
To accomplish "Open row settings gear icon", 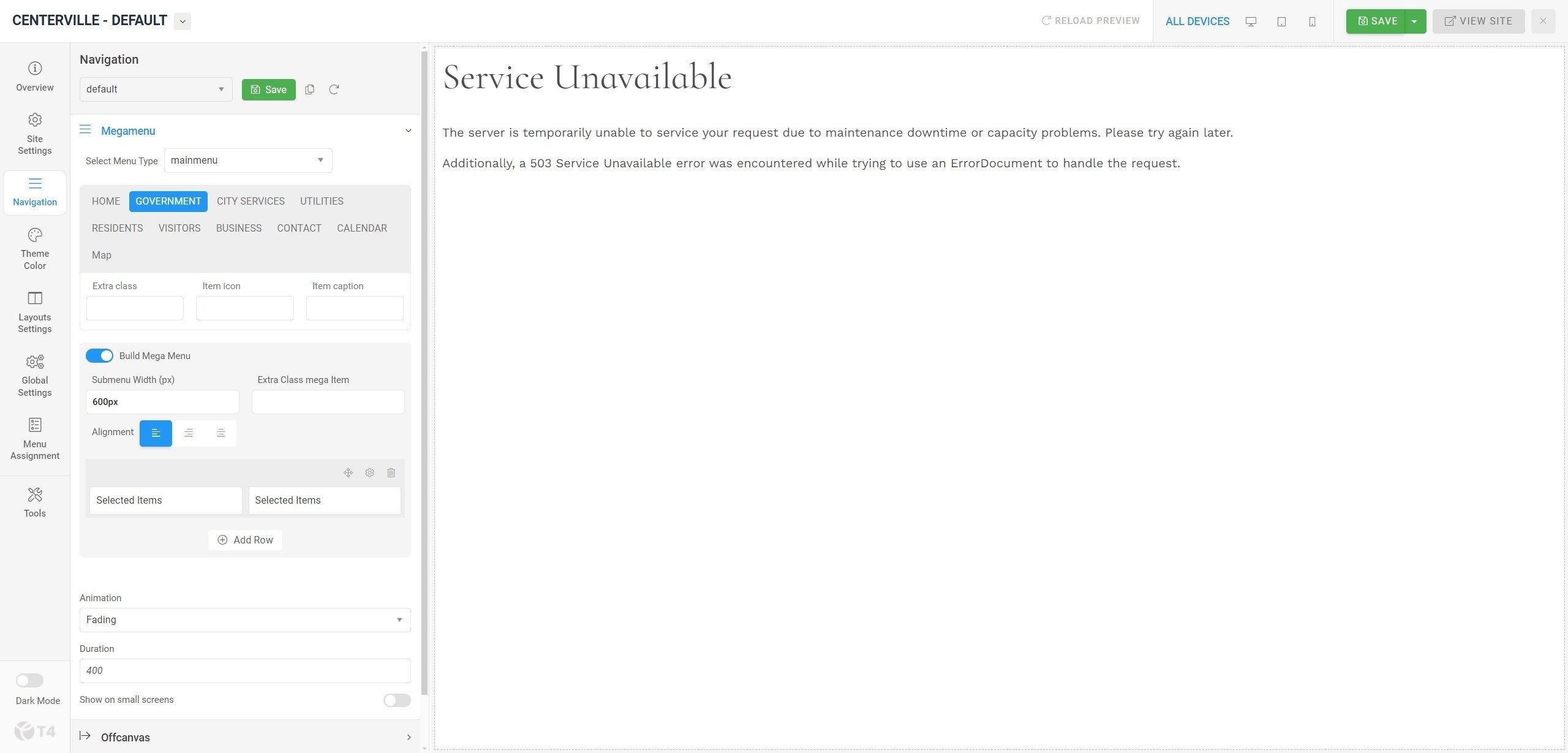I will [369, 472].
